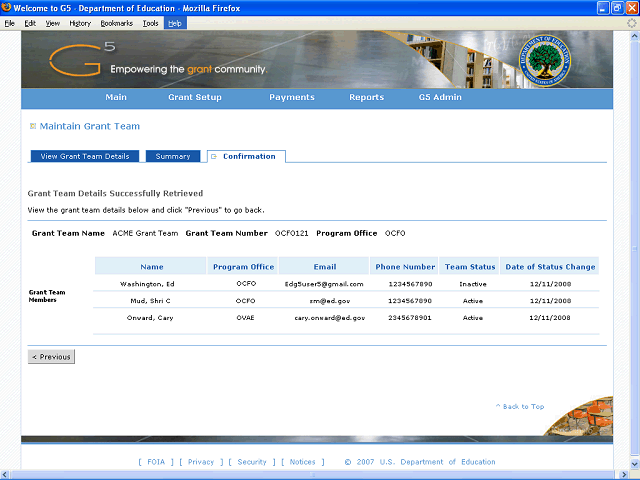640x480 pixels.
Task: Click the Back to Top link
Action: coord(520,407)
